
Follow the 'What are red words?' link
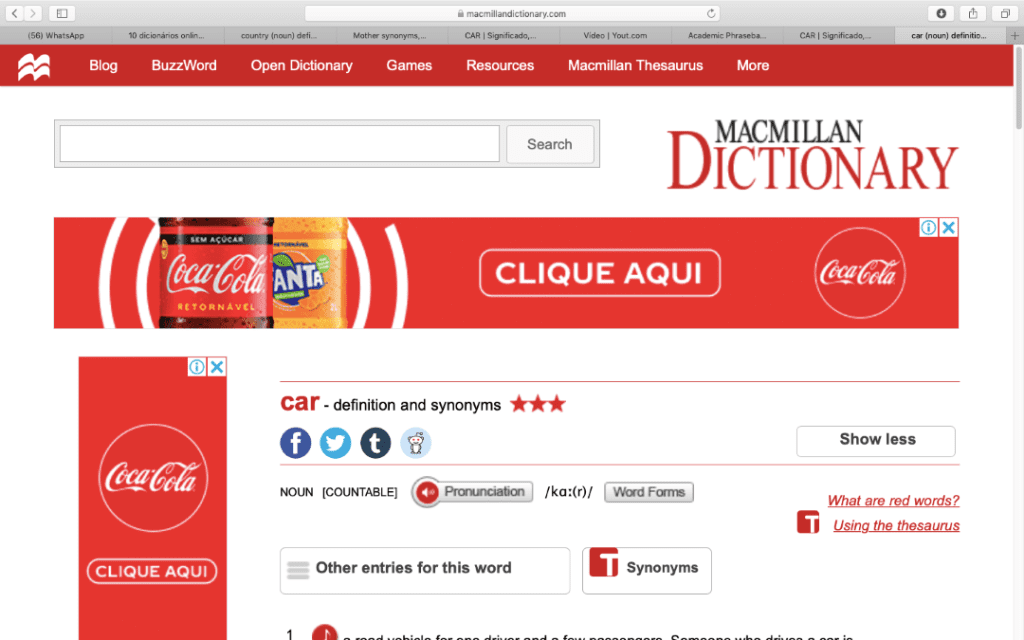pos(893,501)
